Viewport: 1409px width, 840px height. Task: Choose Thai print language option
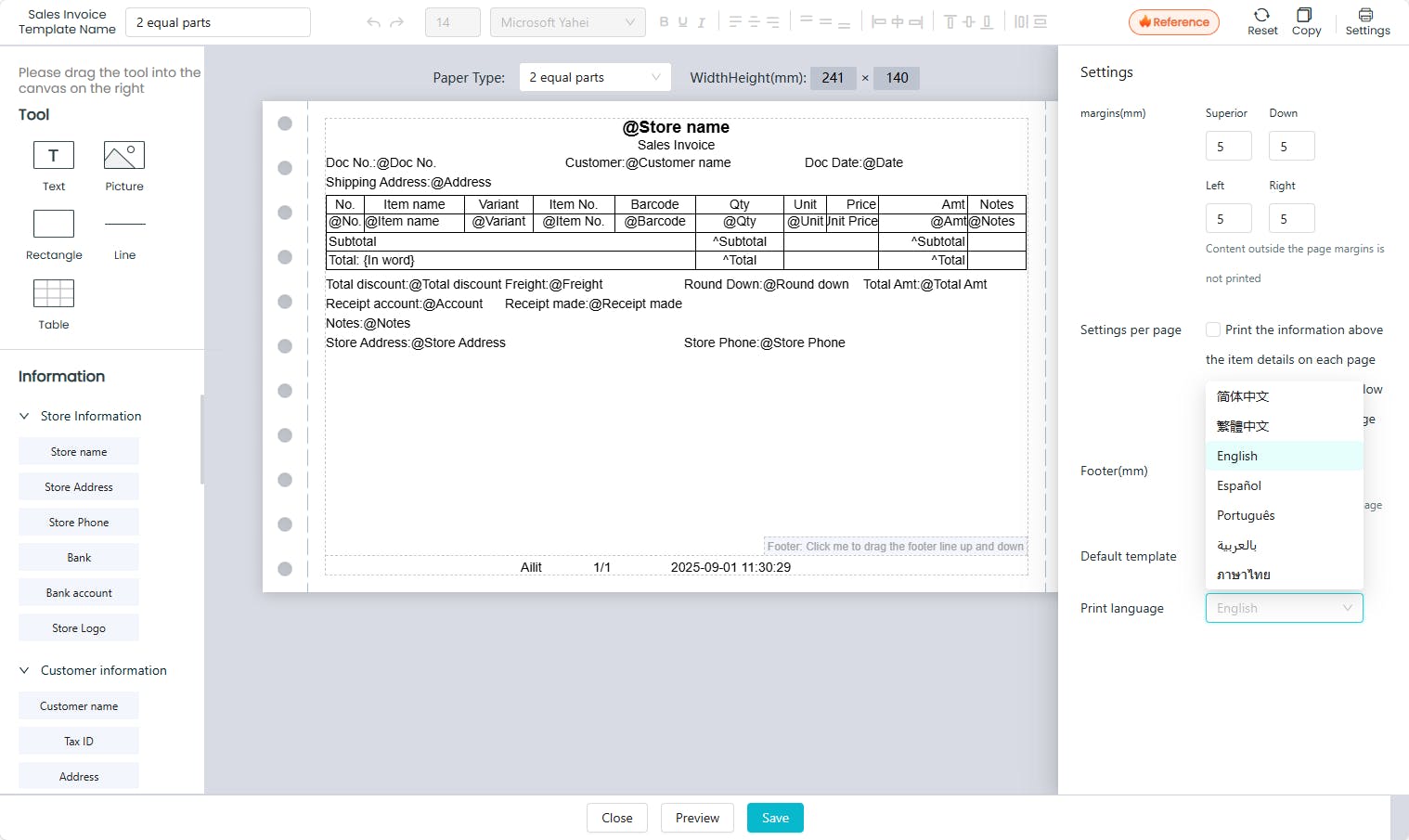tap(1284, 575)
